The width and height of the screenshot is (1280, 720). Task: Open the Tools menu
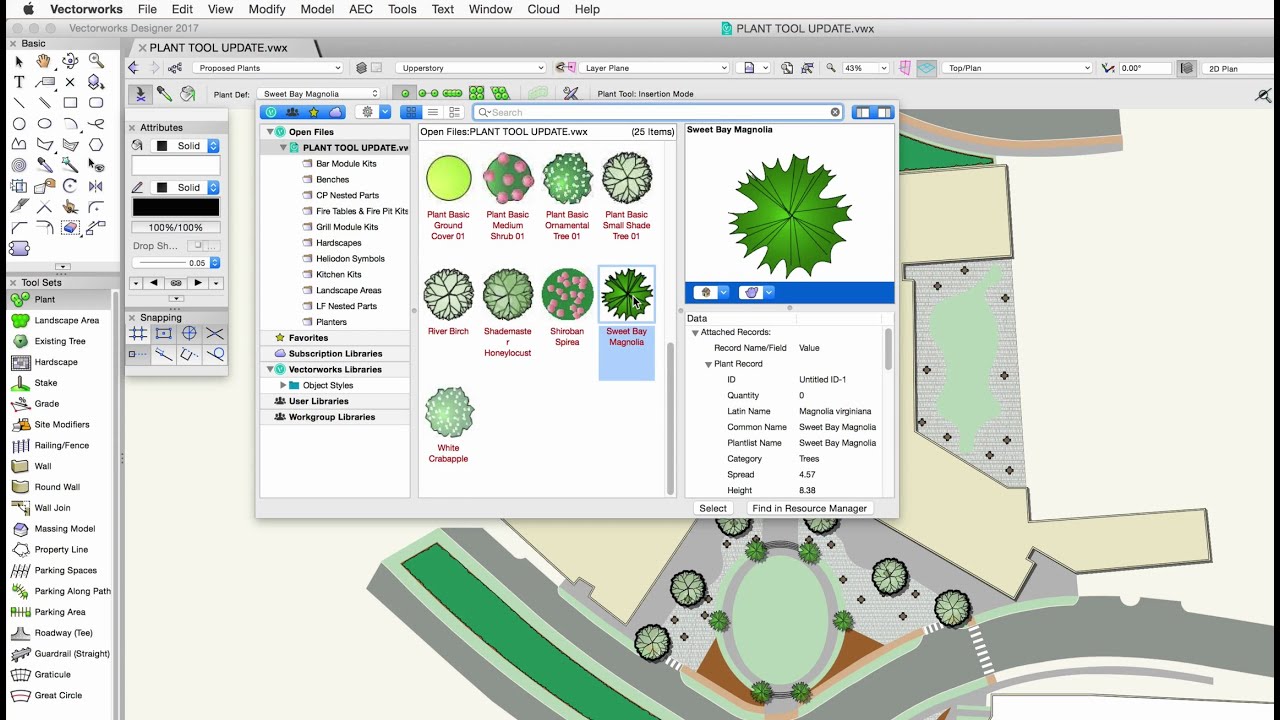tap(402, 9)
